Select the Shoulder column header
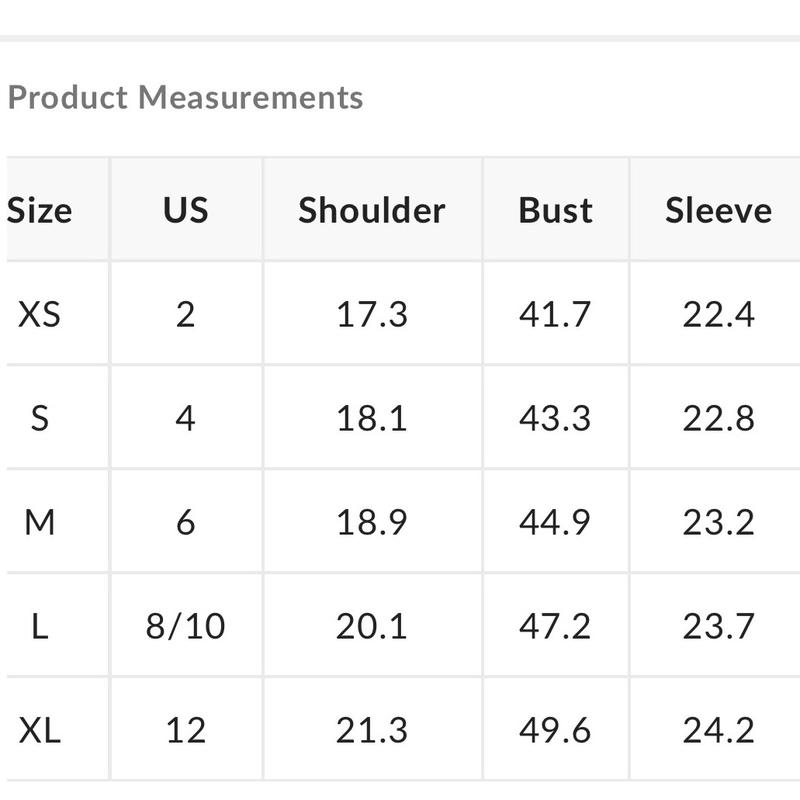This screenshot has width=800, height=800. (x=372, y=211)
